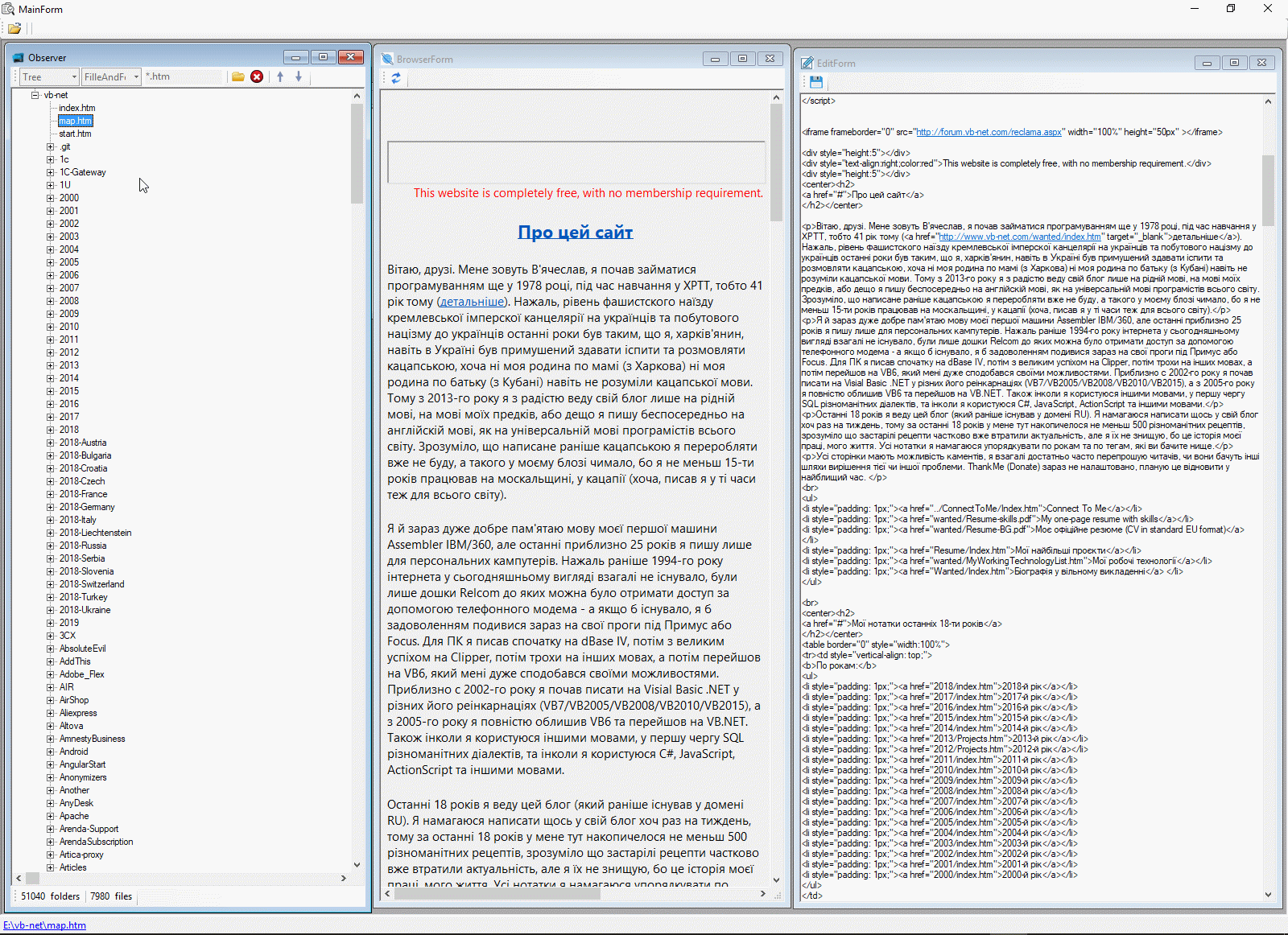Click the www.vb-net.com/wanted/index.htm URL in EditForm
Image resolution: width=1288 pixels, height=935 pixels.
pos(1020,237)
